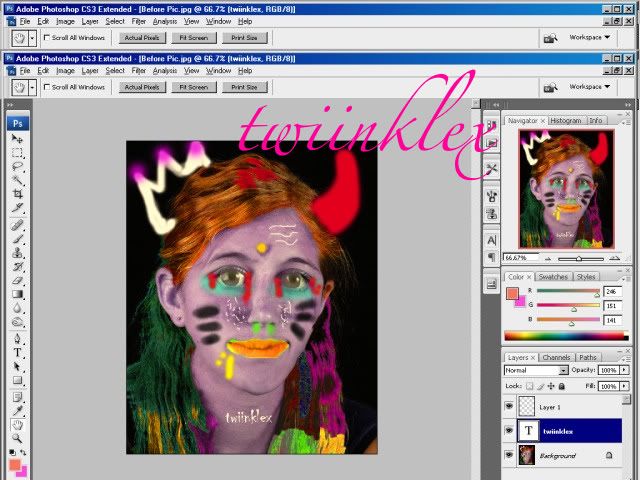The height and width of the screenshot is (480, 640).
Task: Select the Eraser tool
Action: tap(18, 281)
